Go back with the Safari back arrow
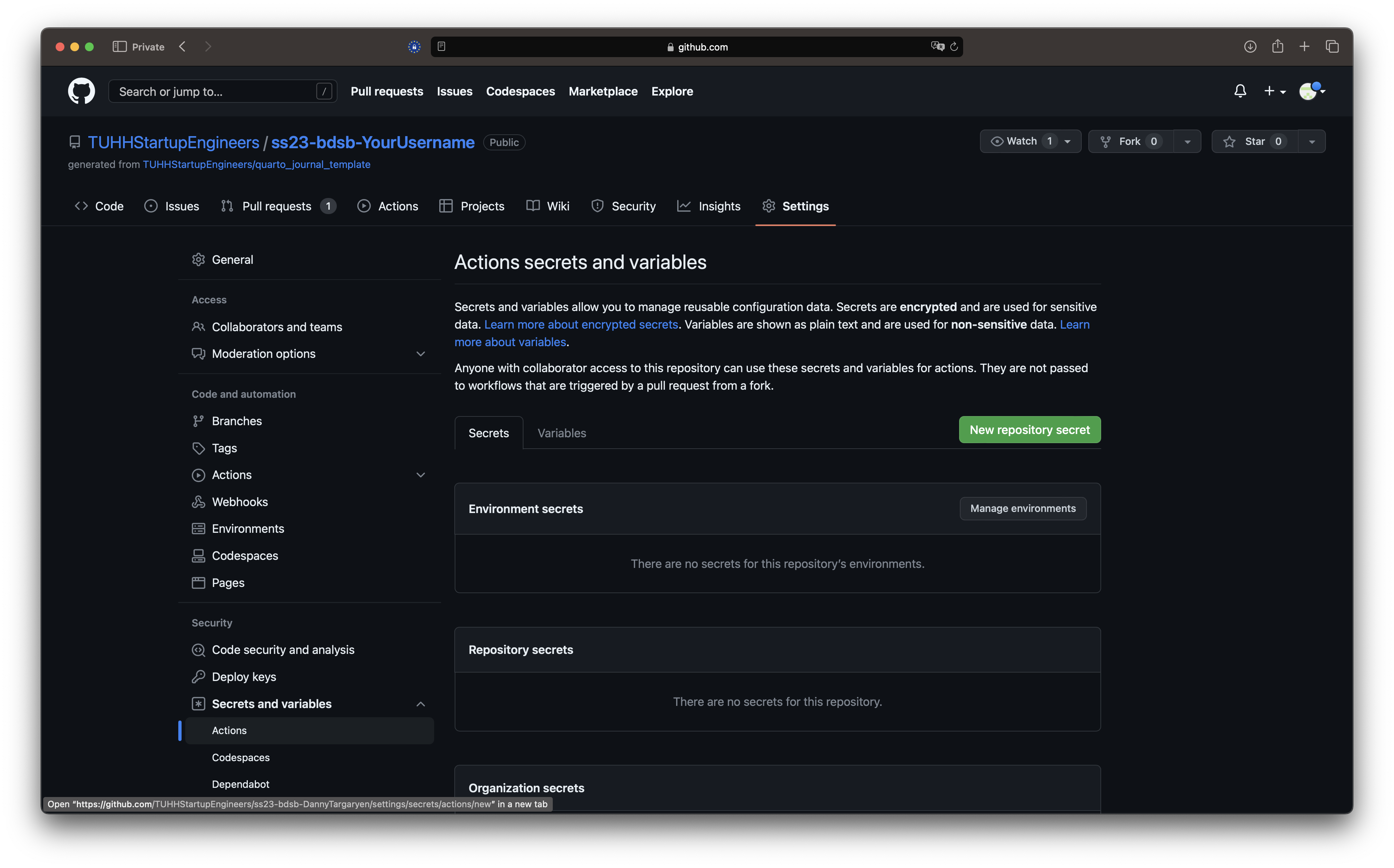This screenshot has width=1394, height=868. coord(183,46)
